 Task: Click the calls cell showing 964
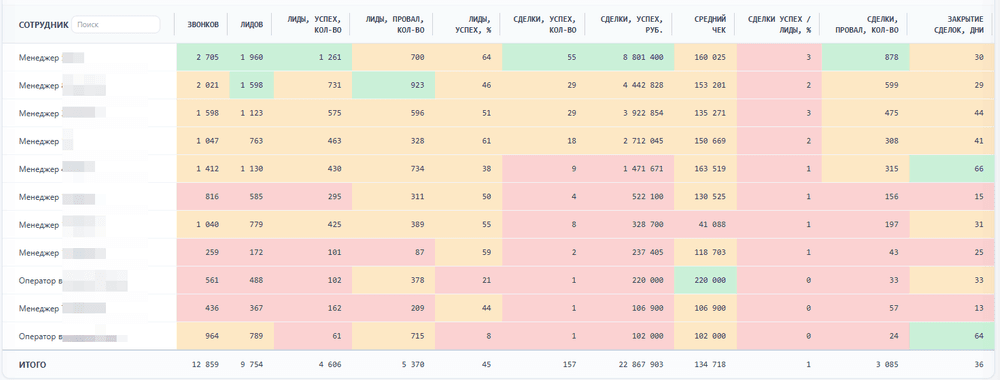click(x=202, y=337)
